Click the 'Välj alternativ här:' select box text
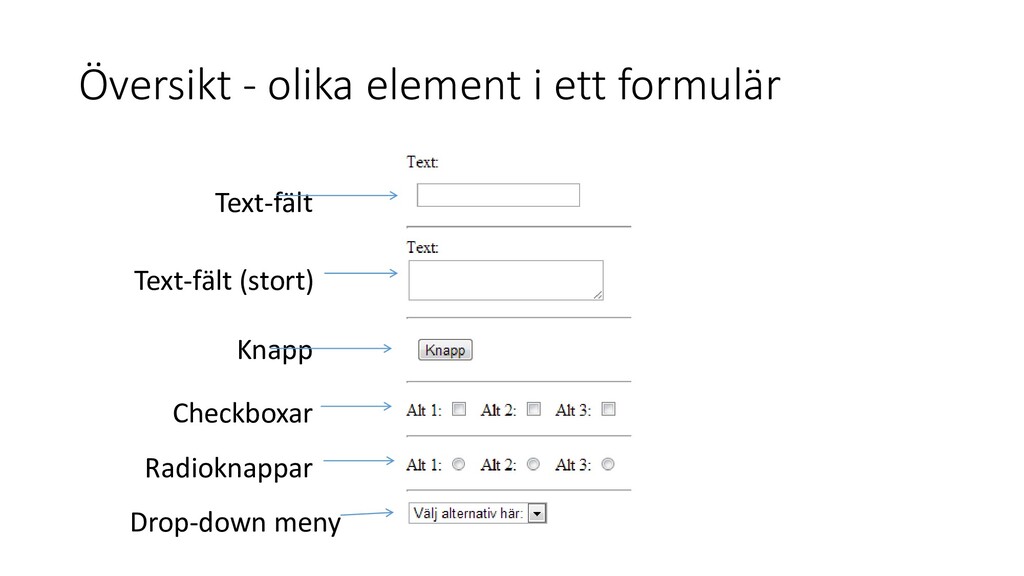The width and height of the screenshot is (1024, 576). click(x=468, y=514)
